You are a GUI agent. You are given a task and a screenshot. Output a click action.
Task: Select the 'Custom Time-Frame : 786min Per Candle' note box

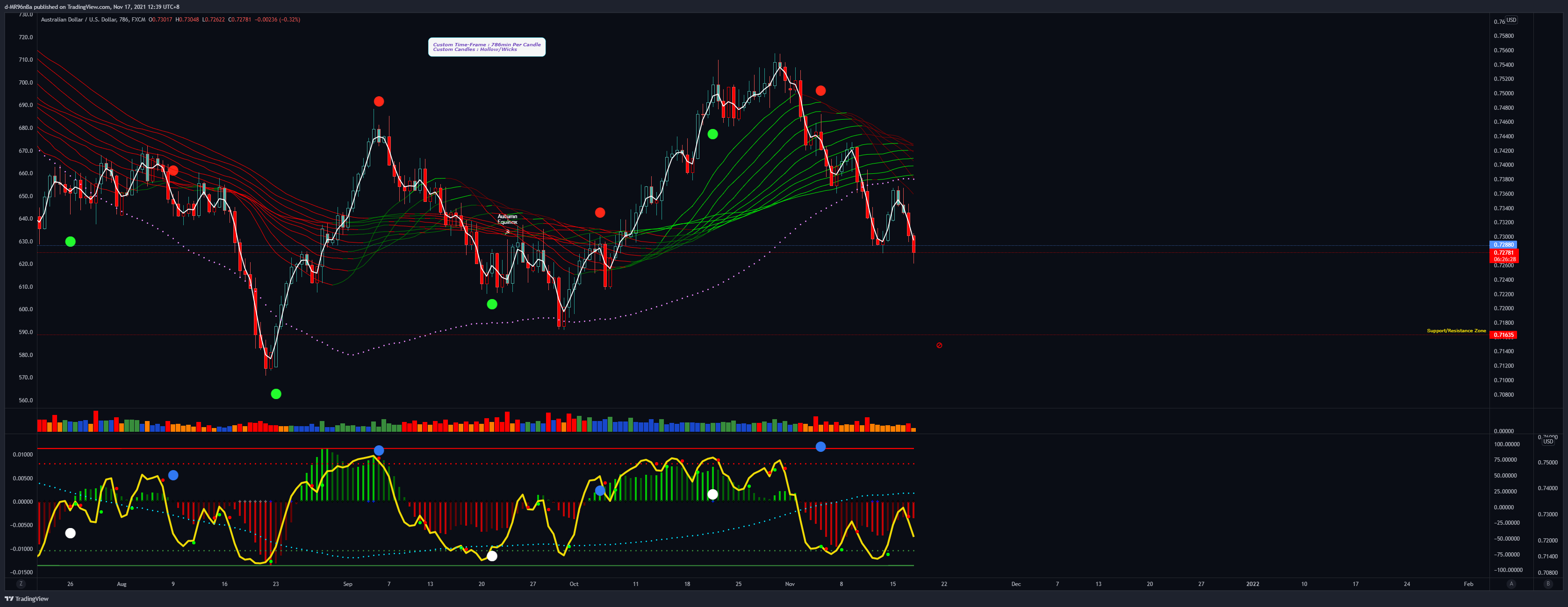point(487,47)
